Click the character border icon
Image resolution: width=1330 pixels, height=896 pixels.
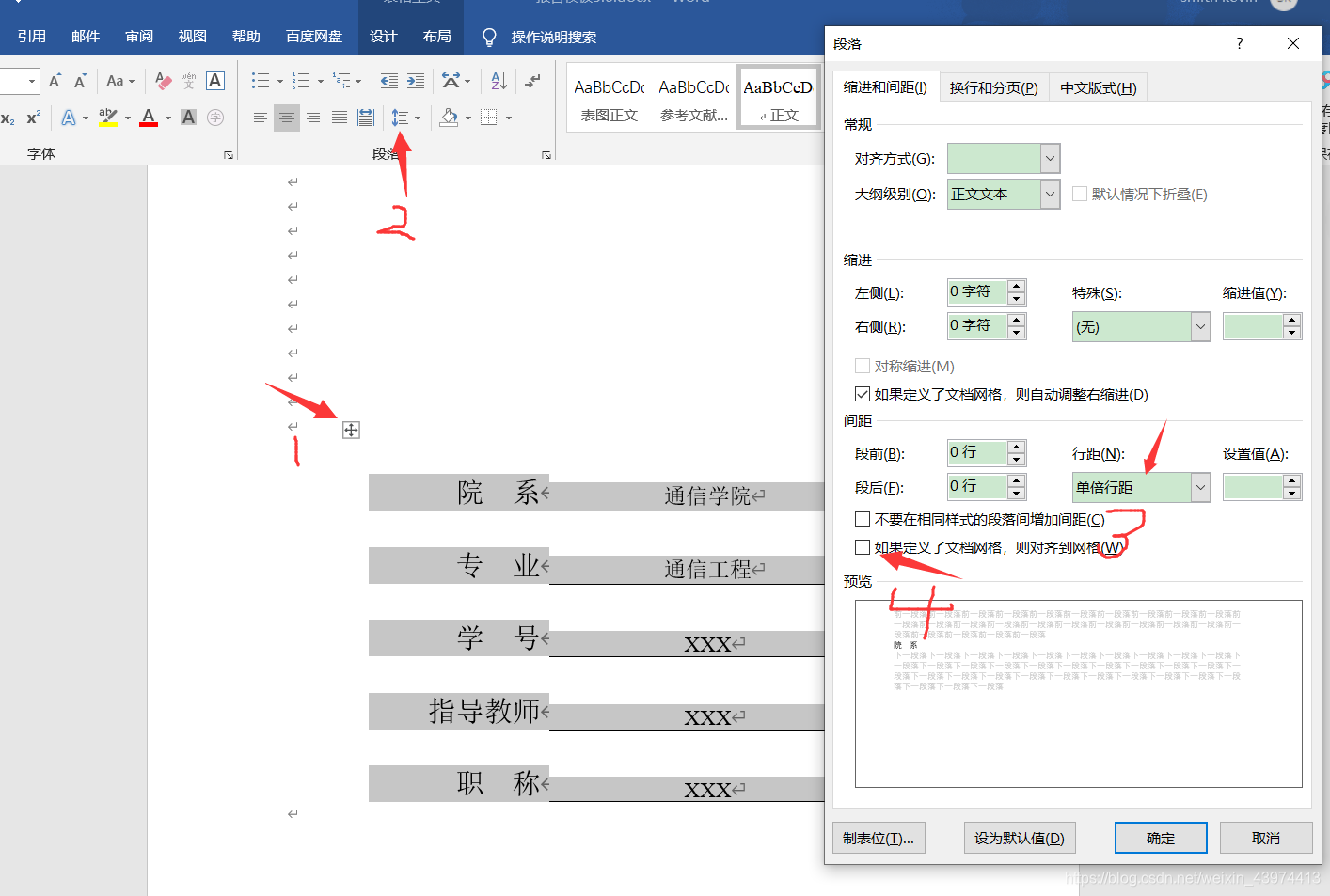[215, 81]
